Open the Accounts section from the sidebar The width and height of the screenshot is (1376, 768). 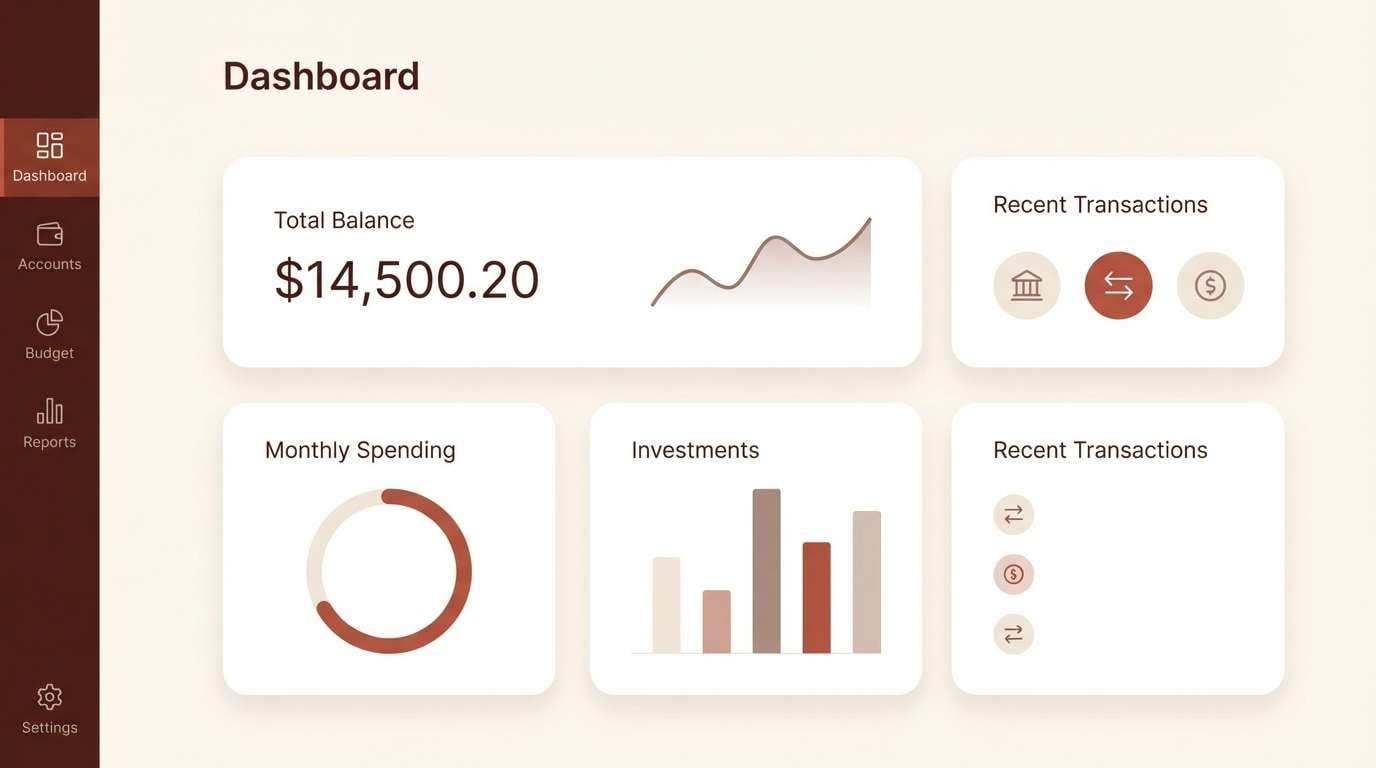49,234
